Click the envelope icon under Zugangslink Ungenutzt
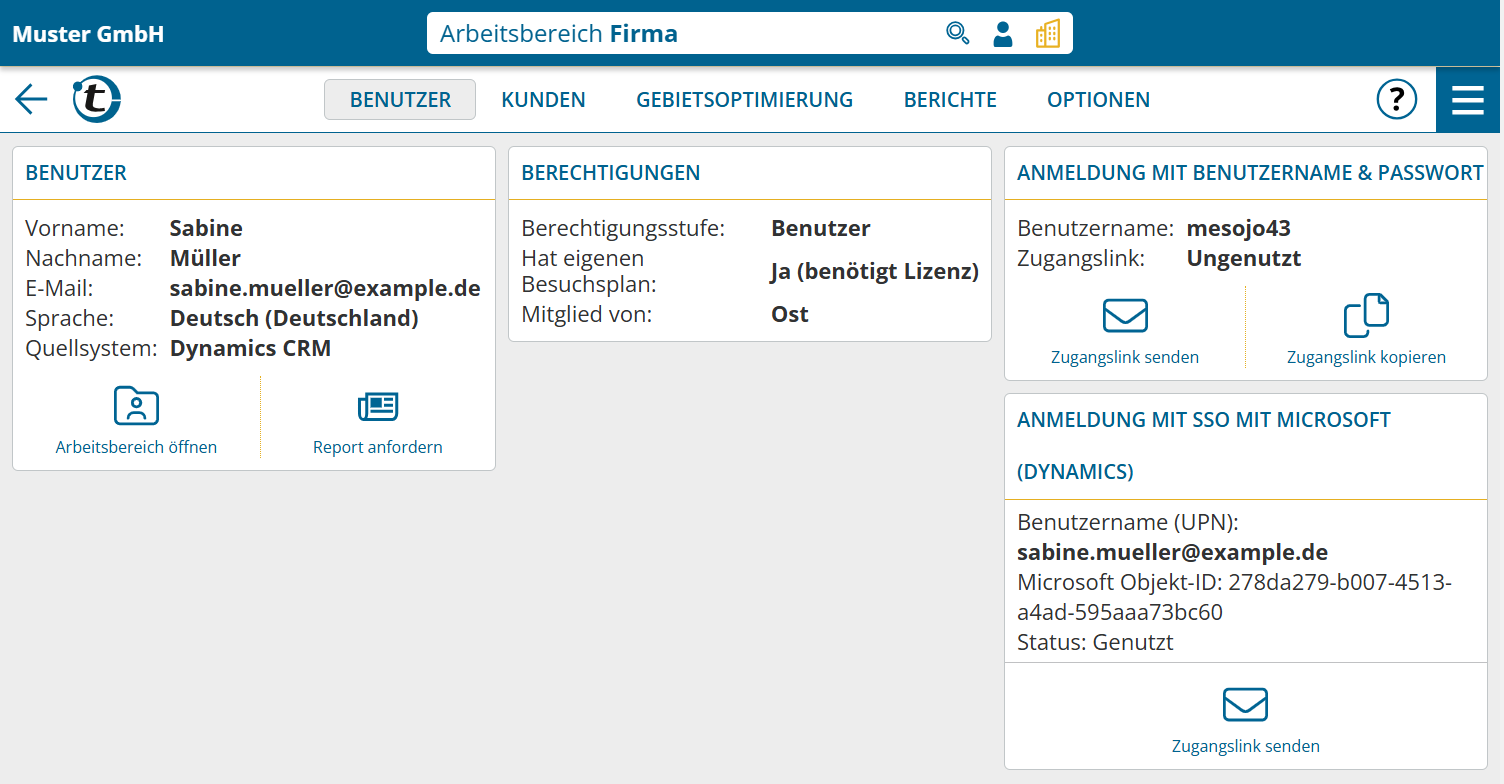Screen dimensions: 1504x784 click(x=1125, y=316)
